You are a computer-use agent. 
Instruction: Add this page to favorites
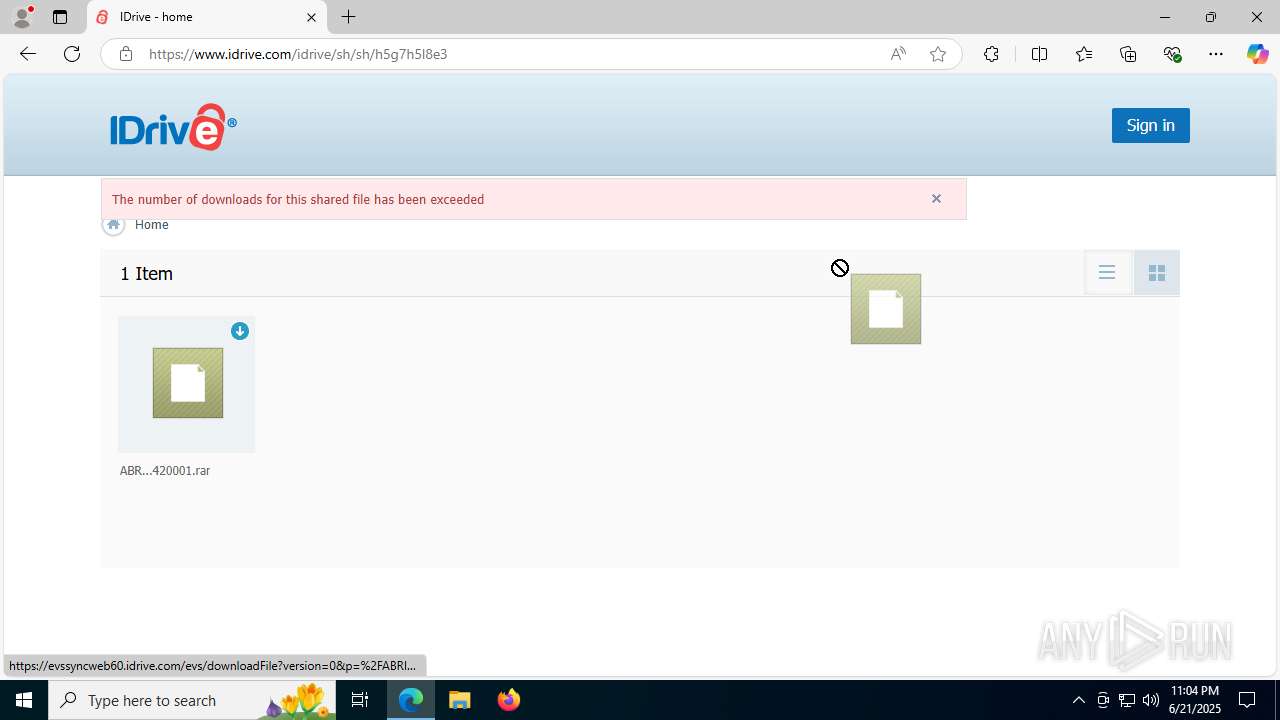click(938, 54)
